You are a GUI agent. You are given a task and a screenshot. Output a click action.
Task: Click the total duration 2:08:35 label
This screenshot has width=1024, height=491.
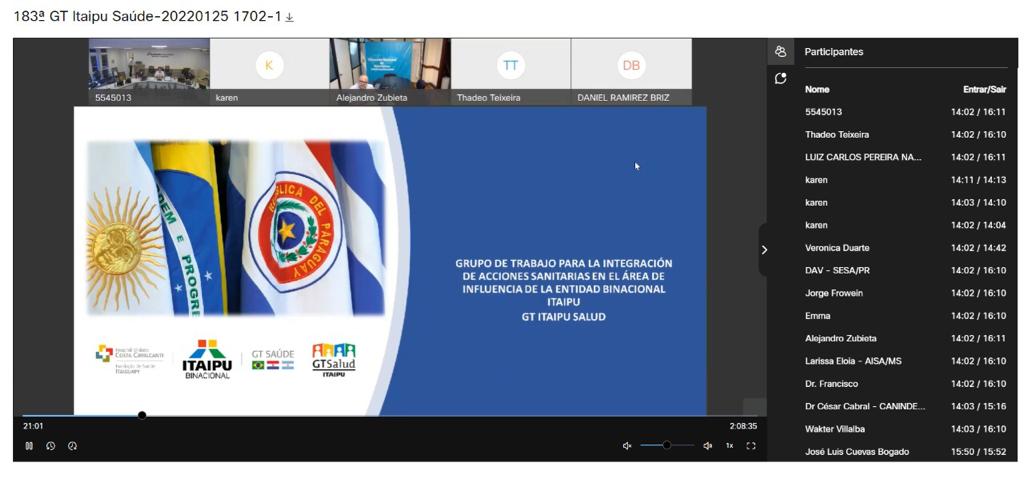pos(743,426)
